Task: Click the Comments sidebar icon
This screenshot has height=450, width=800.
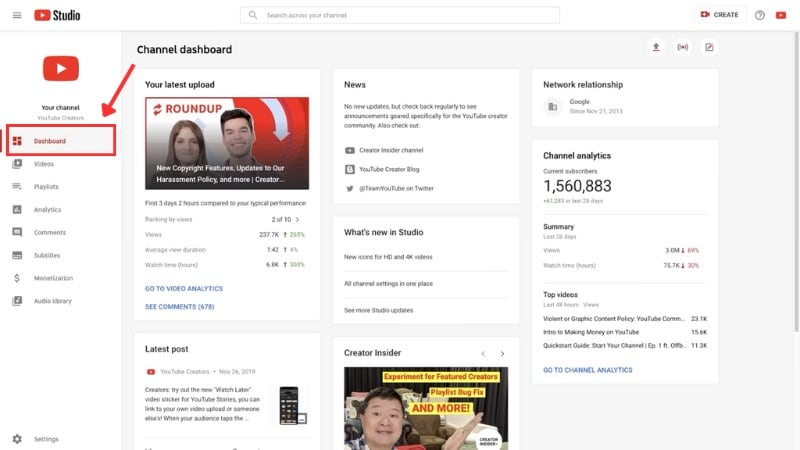Action: 17,232
